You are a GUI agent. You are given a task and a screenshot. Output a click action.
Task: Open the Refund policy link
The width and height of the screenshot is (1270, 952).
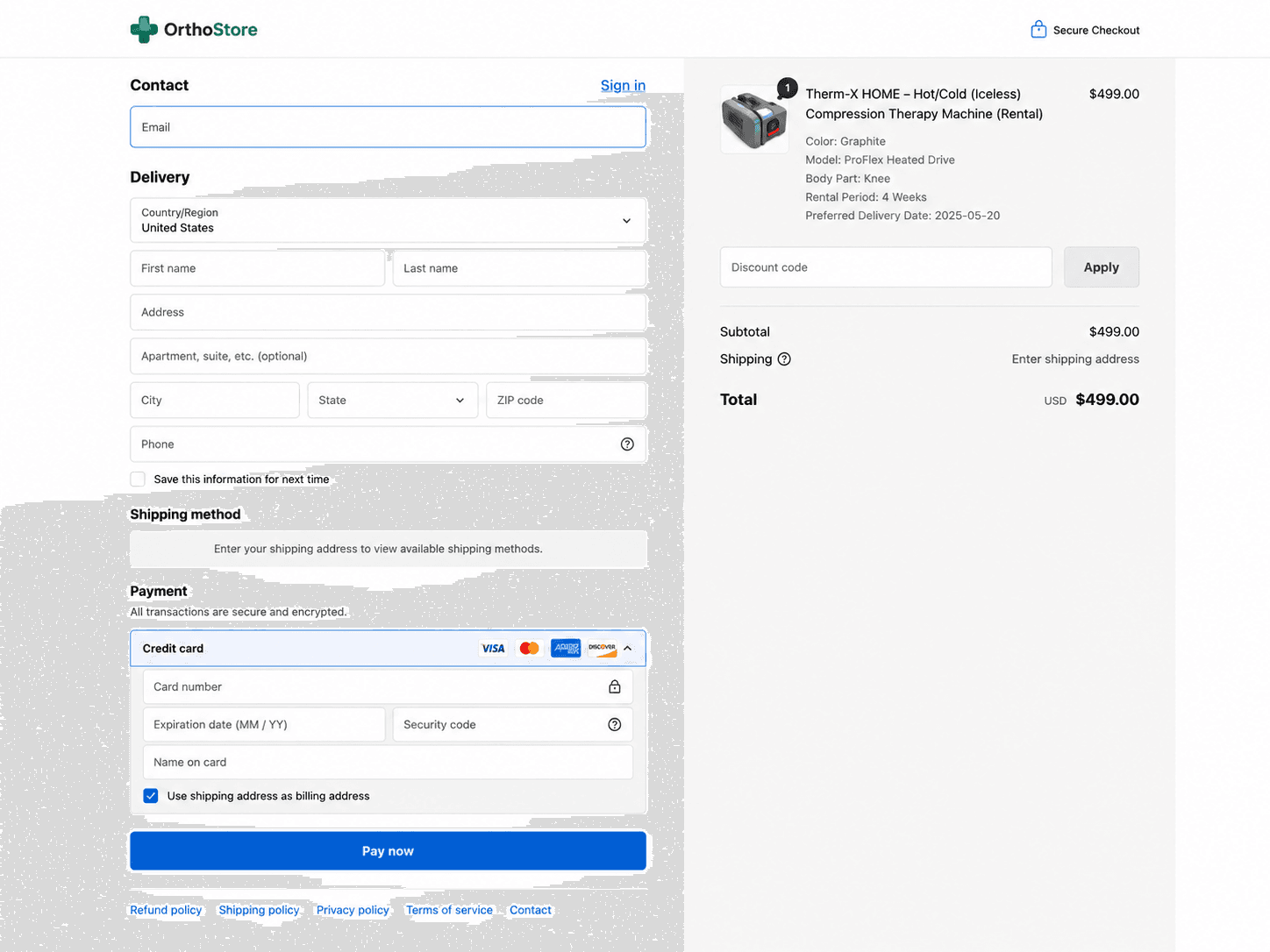(x=166, y=910)
